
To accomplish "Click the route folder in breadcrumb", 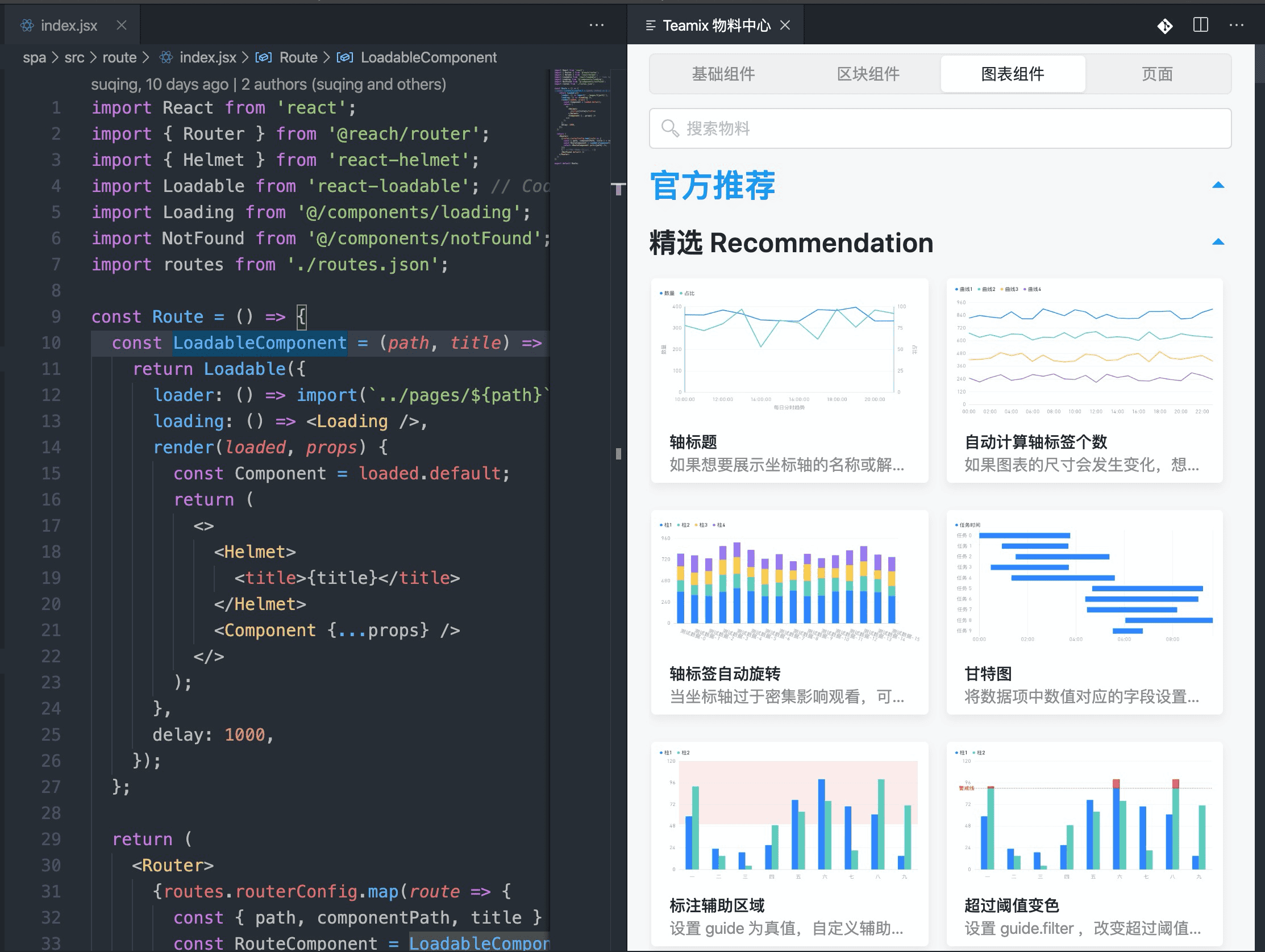I will pos(119,57).
